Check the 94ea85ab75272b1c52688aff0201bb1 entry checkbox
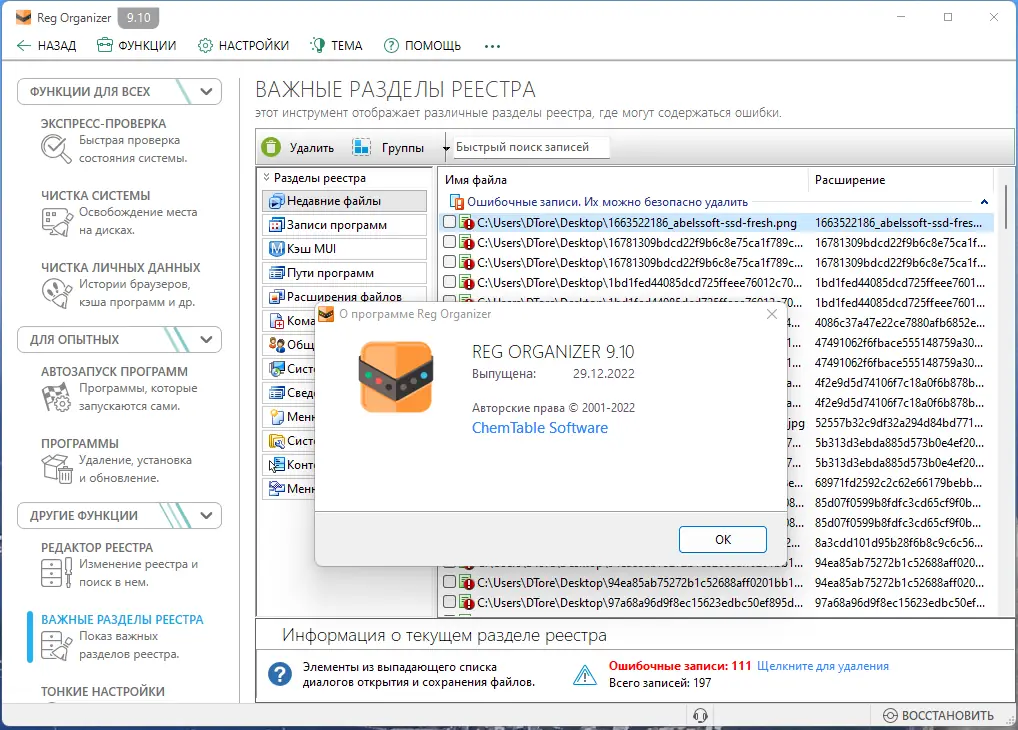The width and height of the screenshot is (1018, 730). point(449,582)
